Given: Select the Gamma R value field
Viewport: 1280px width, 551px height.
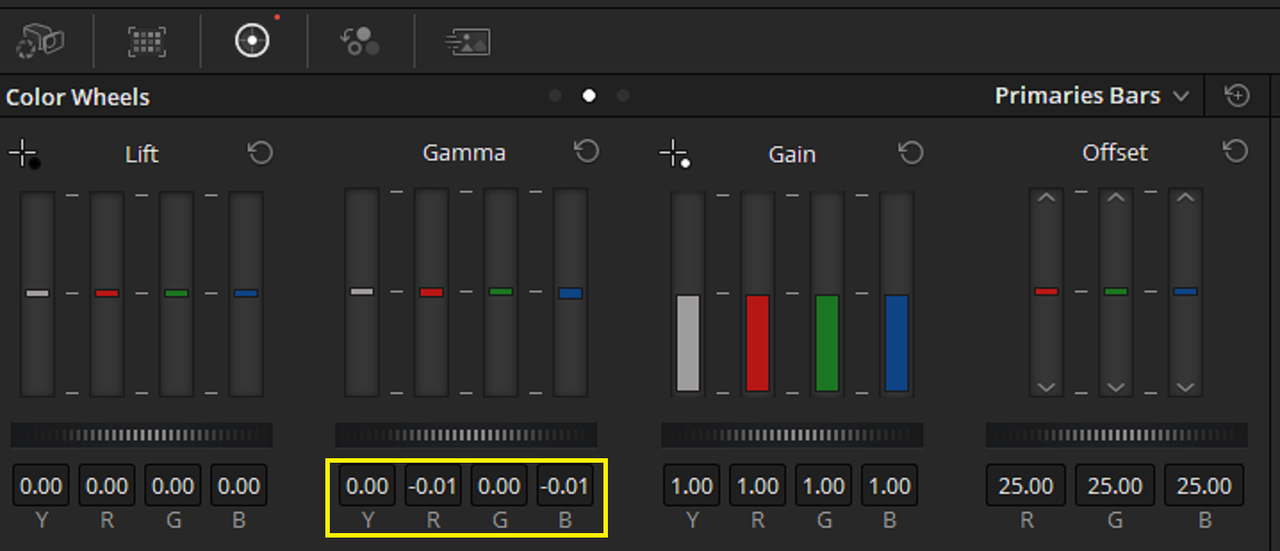Looking at the screenshot, I should coord(433,486).
